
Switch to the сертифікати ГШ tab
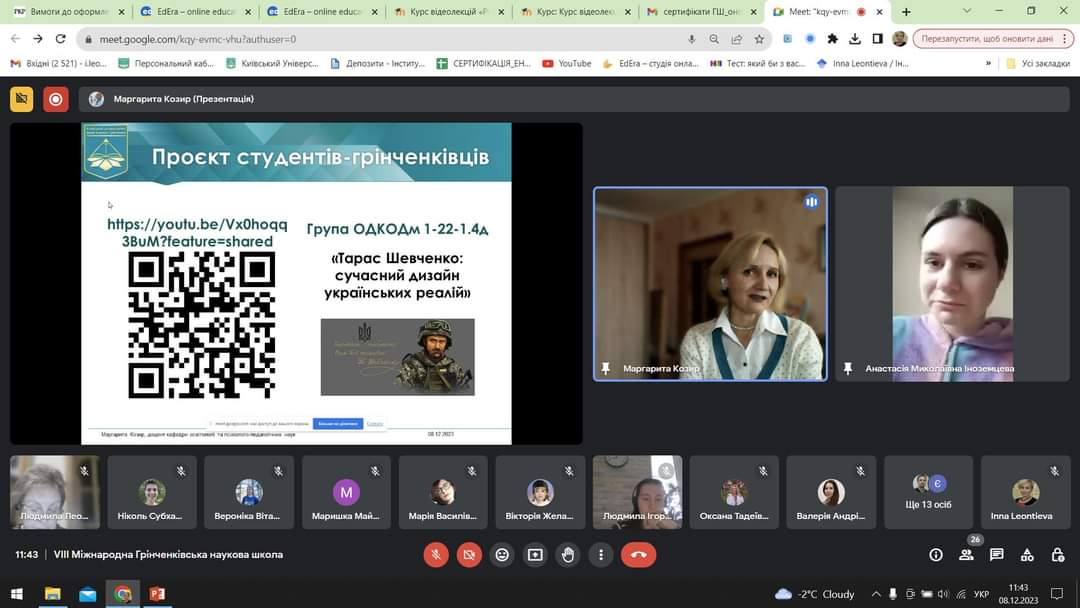[x=702, y=12]
